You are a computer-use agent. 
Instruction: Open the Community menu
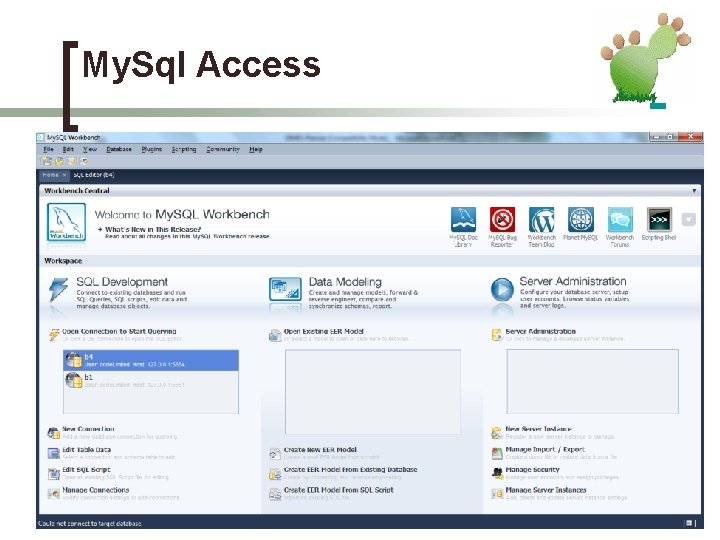pos(223,149)
